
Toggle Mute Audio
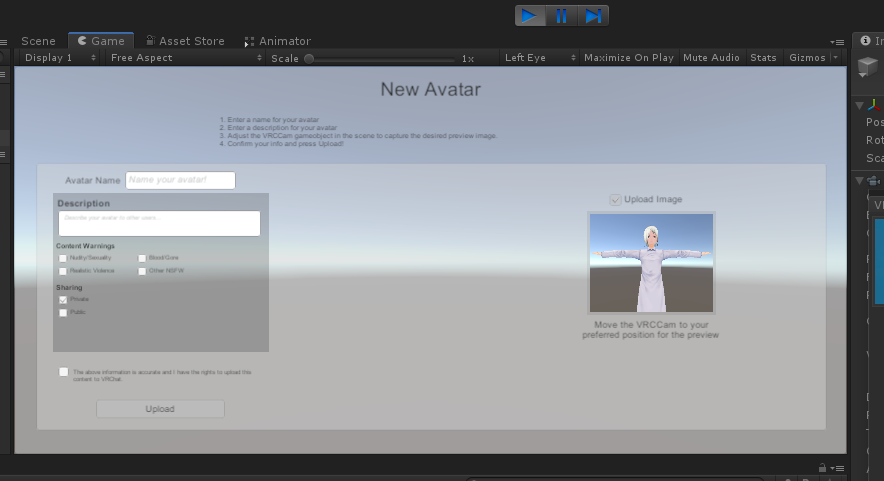[711, 58]
